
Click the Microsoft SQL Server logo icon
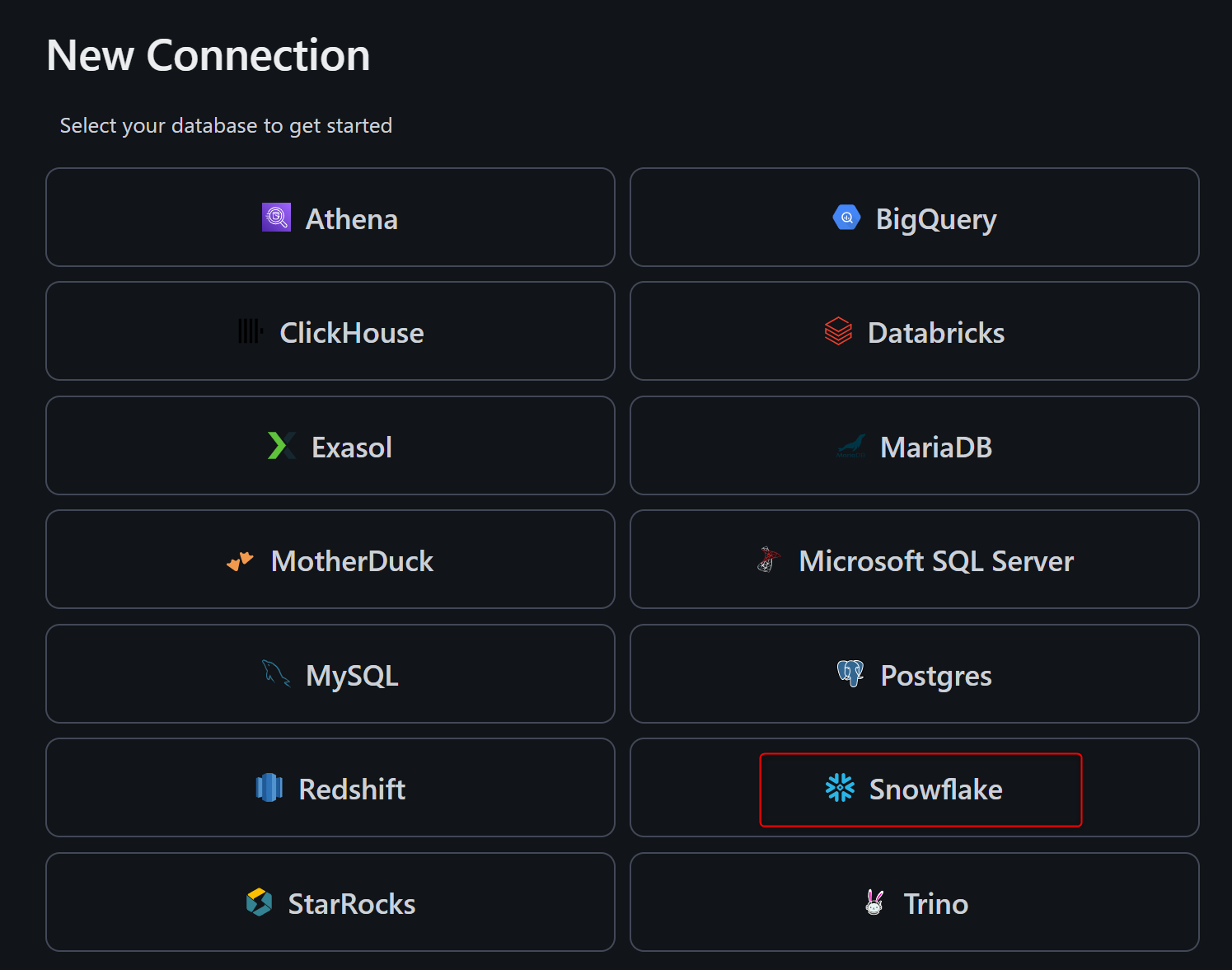(x=768, y=560)
